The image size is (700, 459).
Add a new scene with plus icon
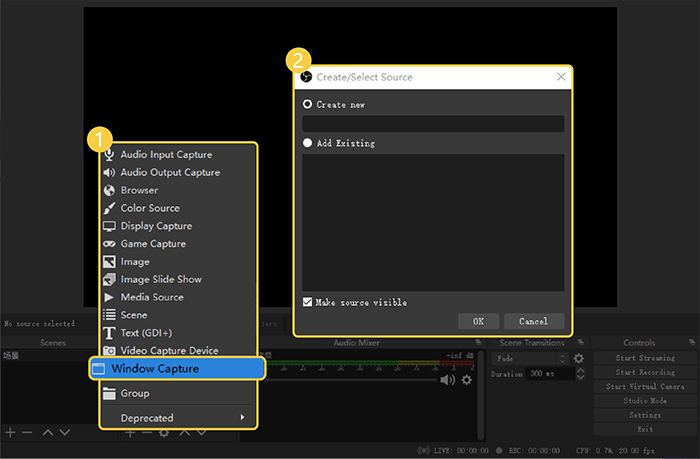[x=10, y=432]
